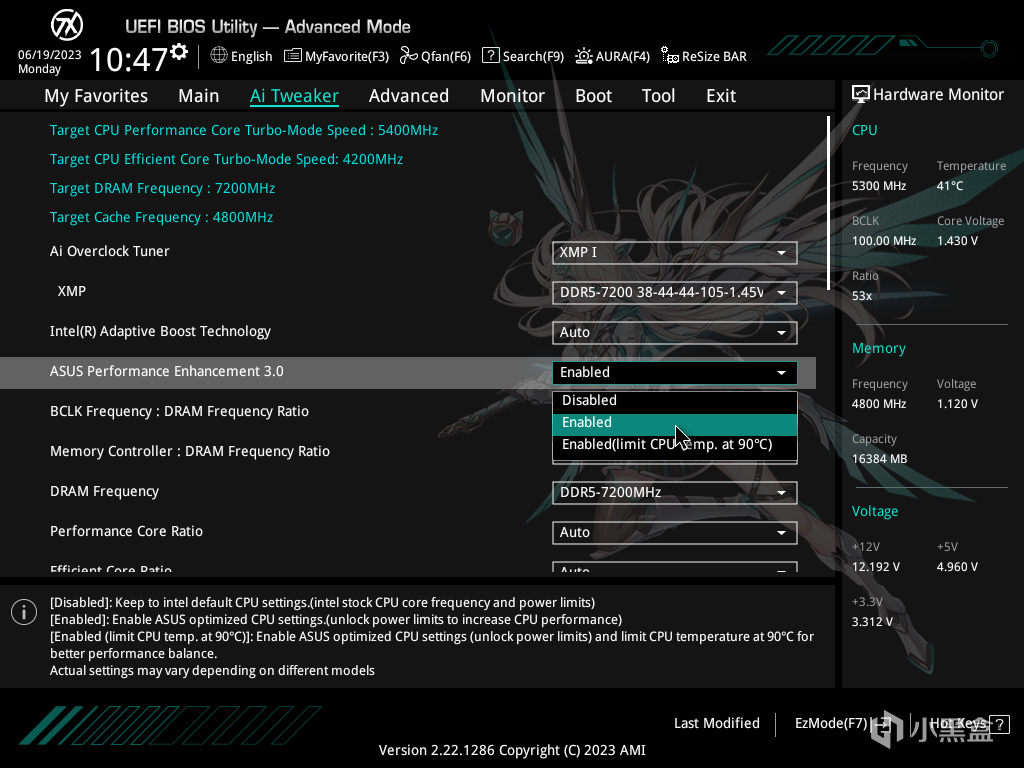Click Target CPU Efficient Core Turbo-Mode Speed text

click(x=227, y=159)
